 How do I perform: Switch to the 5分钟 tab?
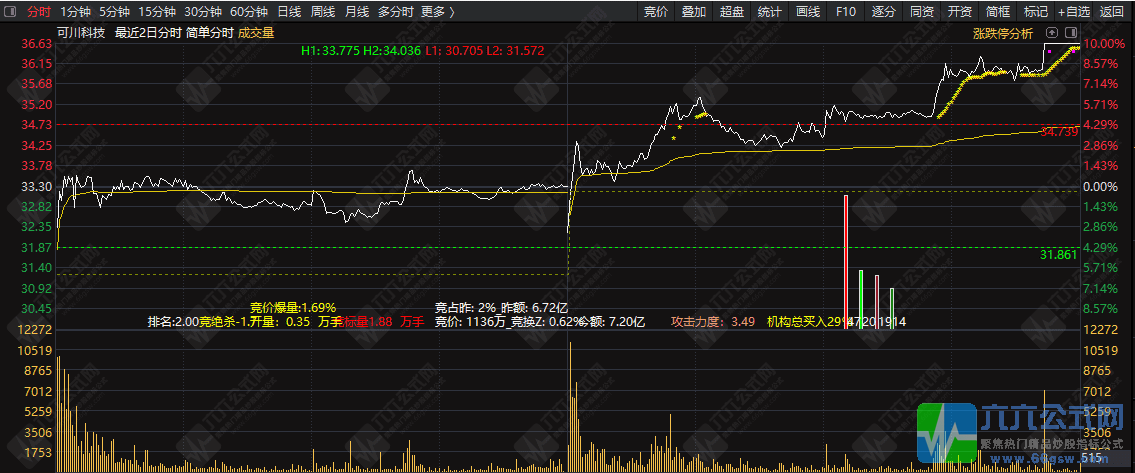click(x=114, y=12)
